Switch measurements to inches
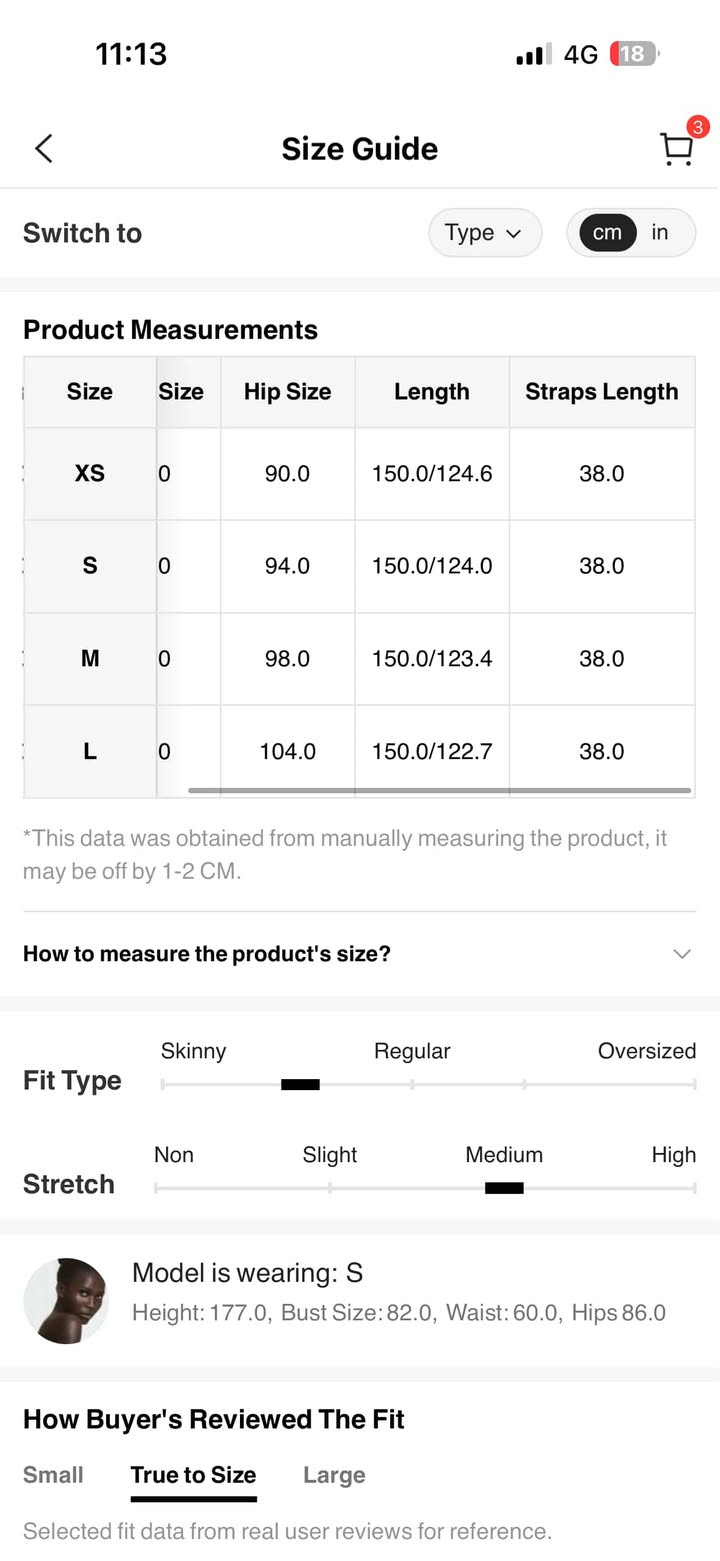This screenshot has height=1561, width=720. [660, 233]
